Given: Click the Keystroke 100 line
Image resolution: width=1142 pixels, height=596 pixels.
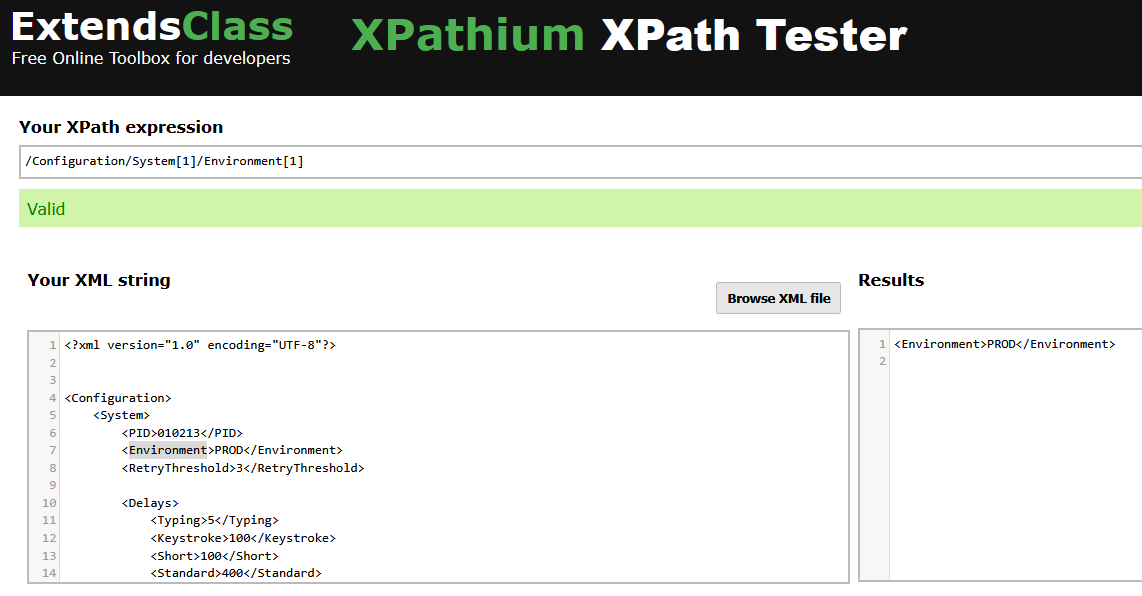Looking at the screenshot, I should click(x=243, y=538).
